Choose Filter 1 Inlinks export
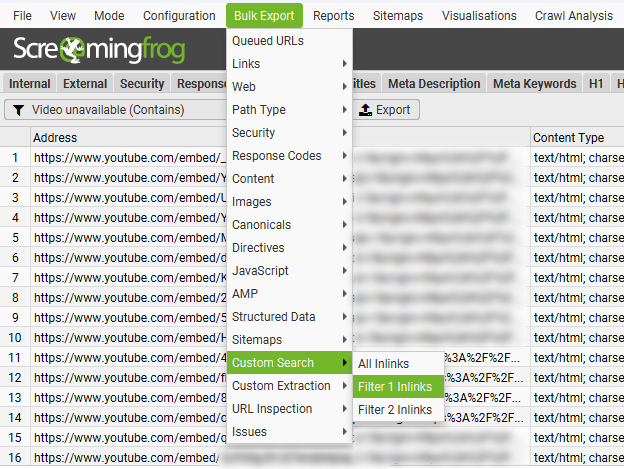The height and width of the screenshot is (469, 624). 398,387
